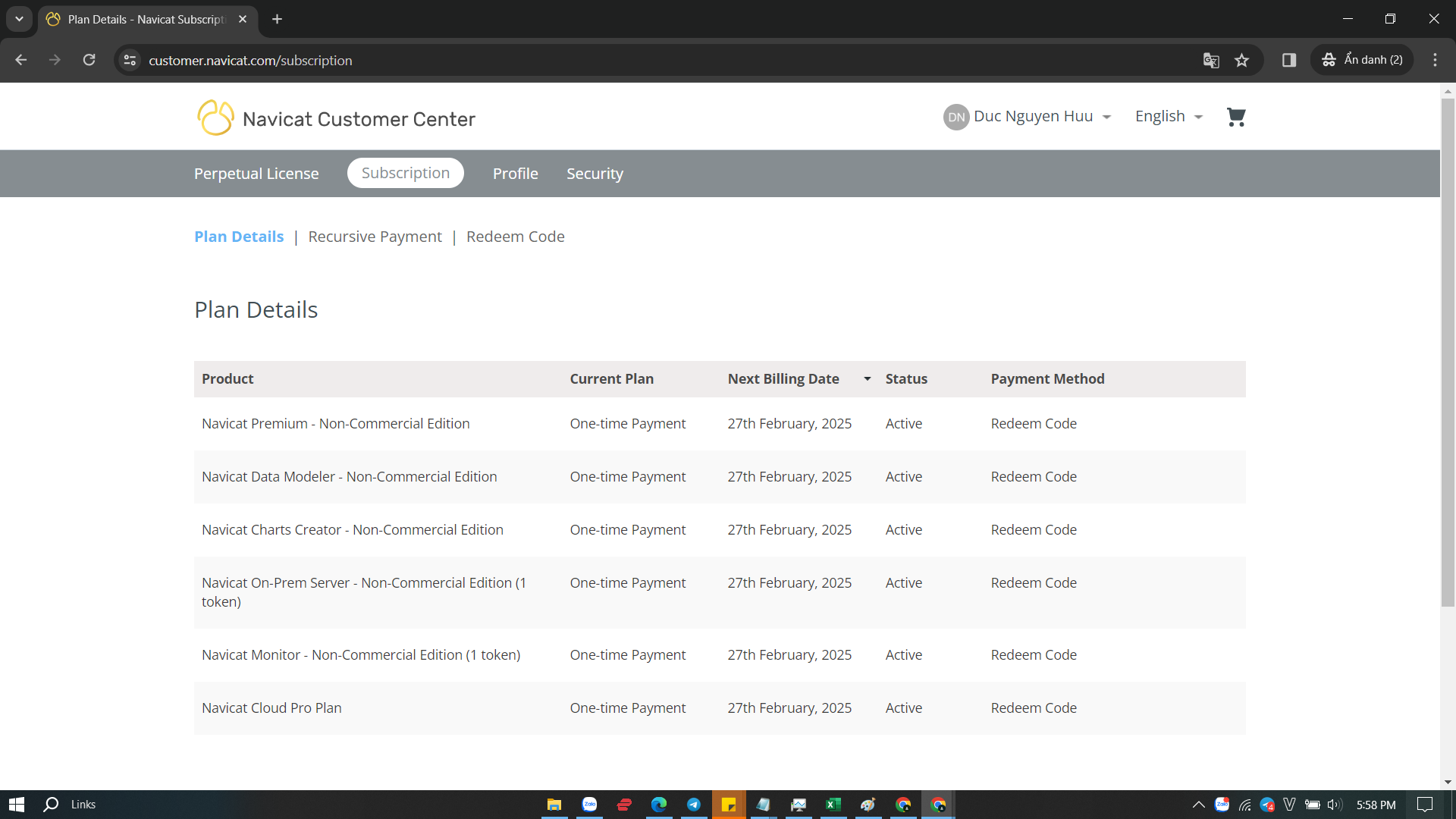Click the battery icon in system tray
1456x819 pixels.
(x=1312, y=805)
